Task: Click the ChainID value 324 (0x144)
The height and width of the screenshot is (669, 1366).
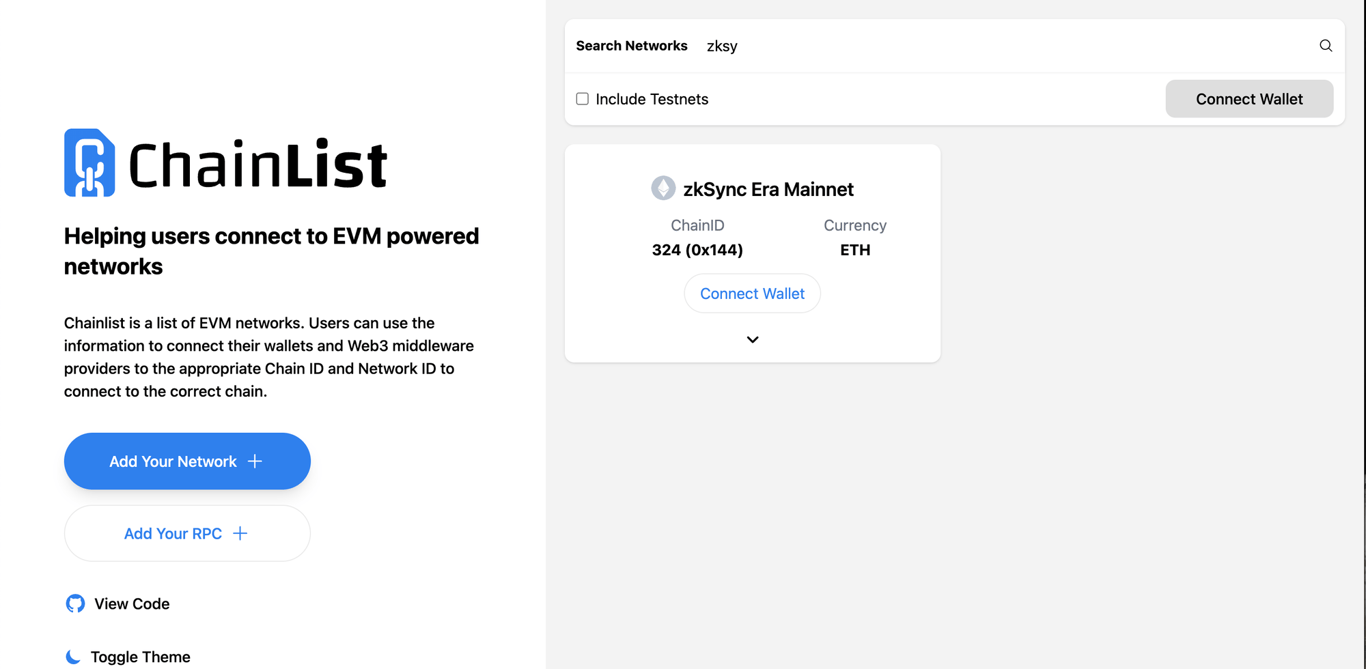Action: click(x=697, y=250)
